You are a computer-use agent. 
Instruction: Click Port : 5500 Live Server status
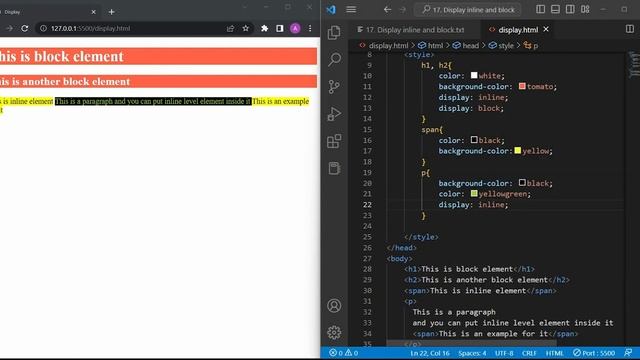[594, 353]
